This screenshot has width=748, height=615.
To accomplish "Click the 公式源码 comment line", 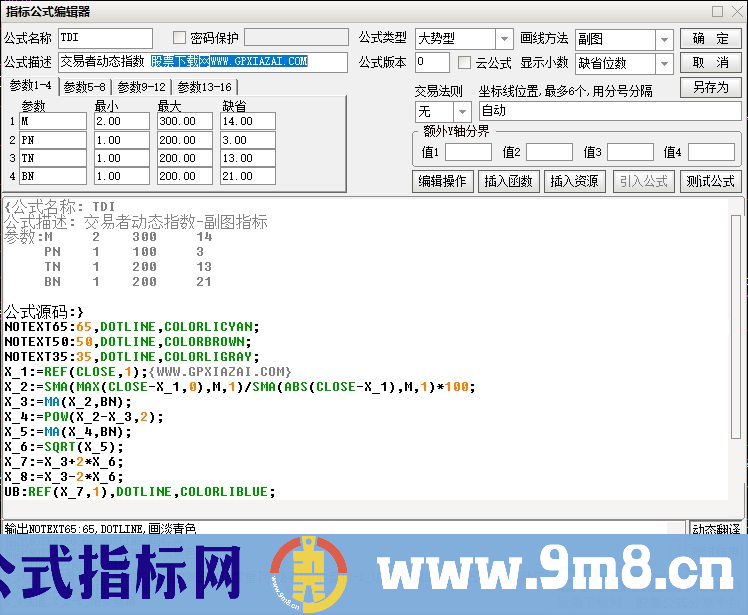I will tap(44, 312).
